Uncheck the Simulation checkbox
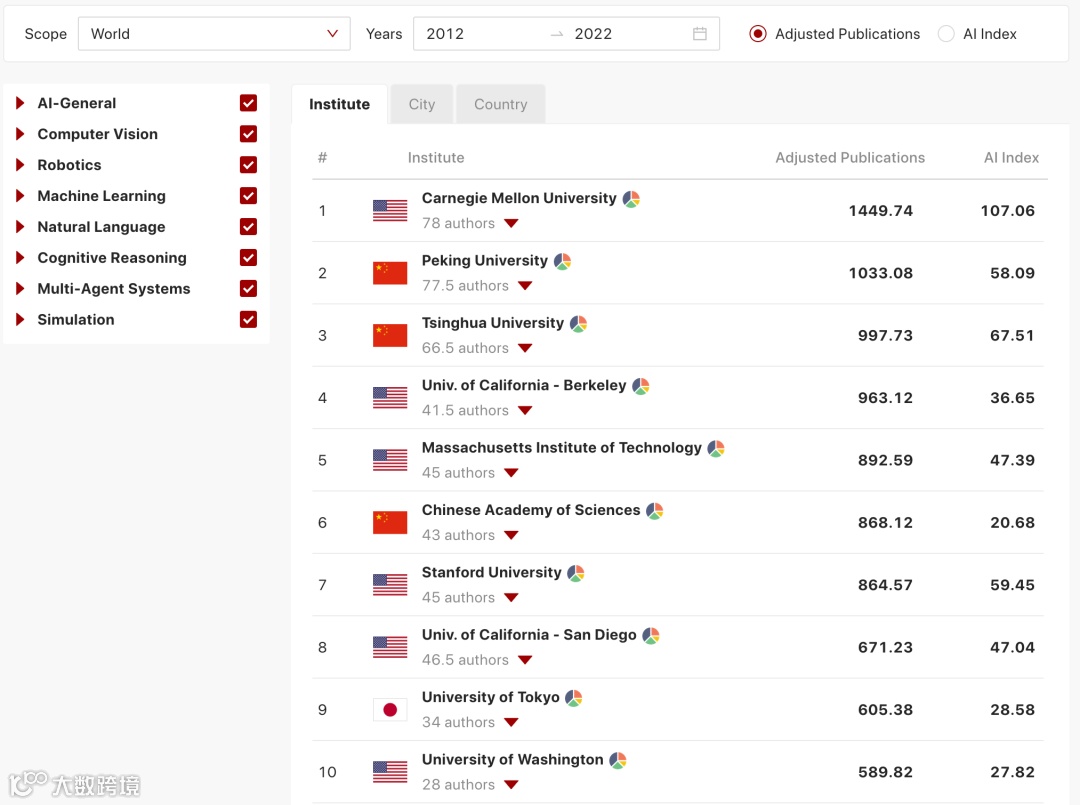 click(x=248, y=320)
